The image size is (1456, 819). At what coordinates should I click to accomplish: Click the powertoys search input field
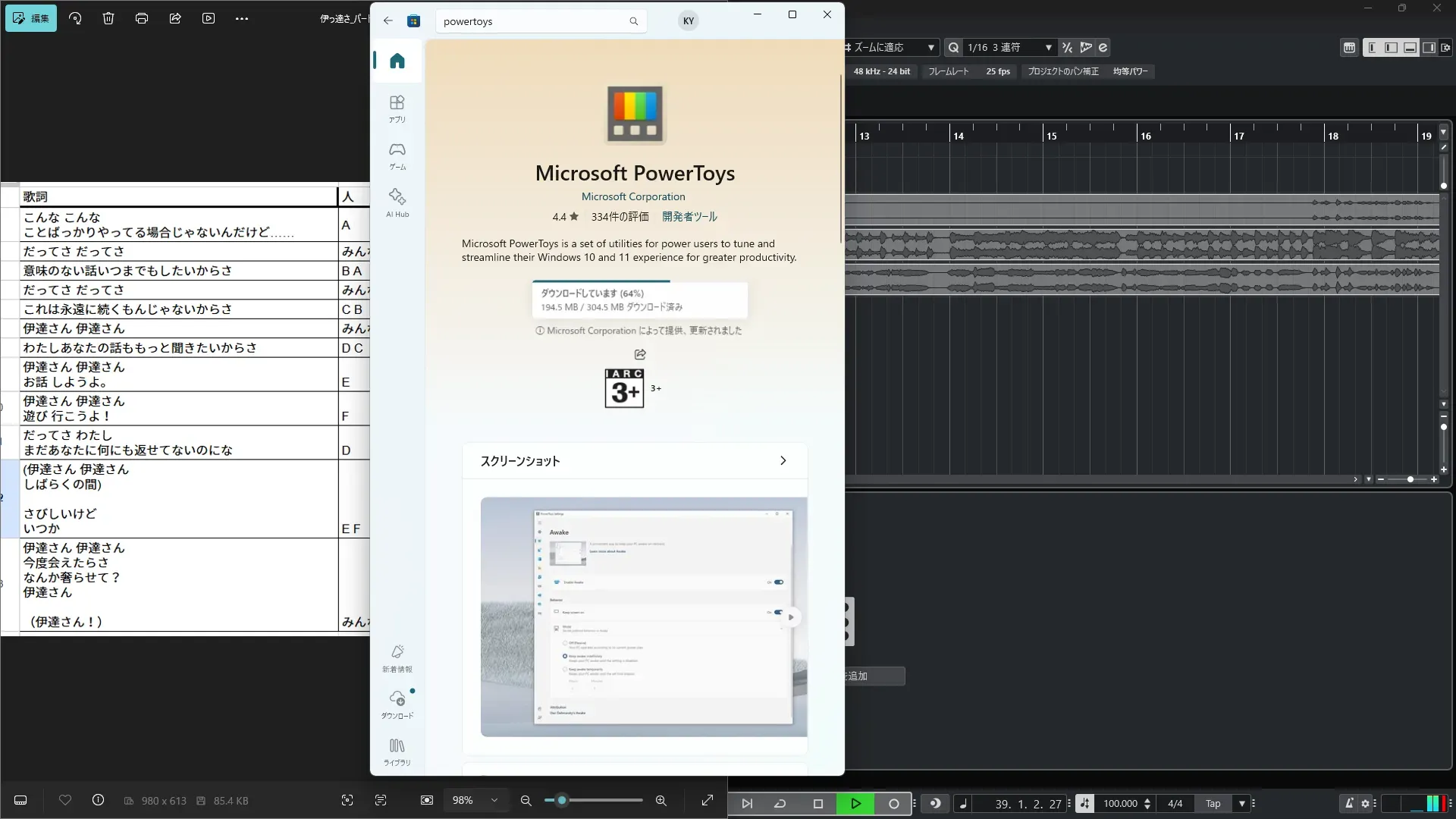pyautogui.click(x=531, y=21)
